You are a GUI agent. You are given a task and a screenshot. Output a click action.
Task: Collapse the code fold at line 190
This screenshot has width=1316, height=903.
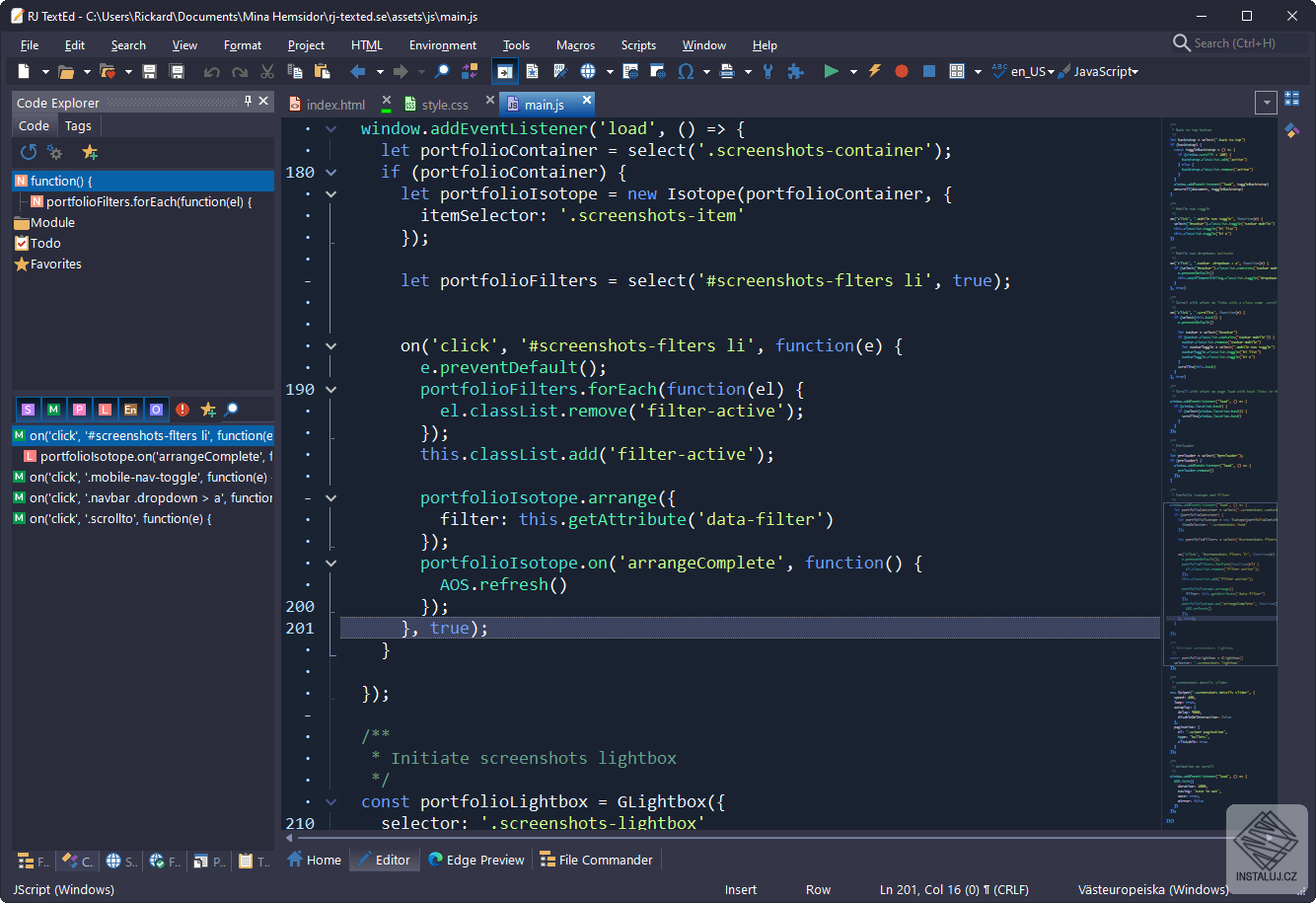pos(330,390)
